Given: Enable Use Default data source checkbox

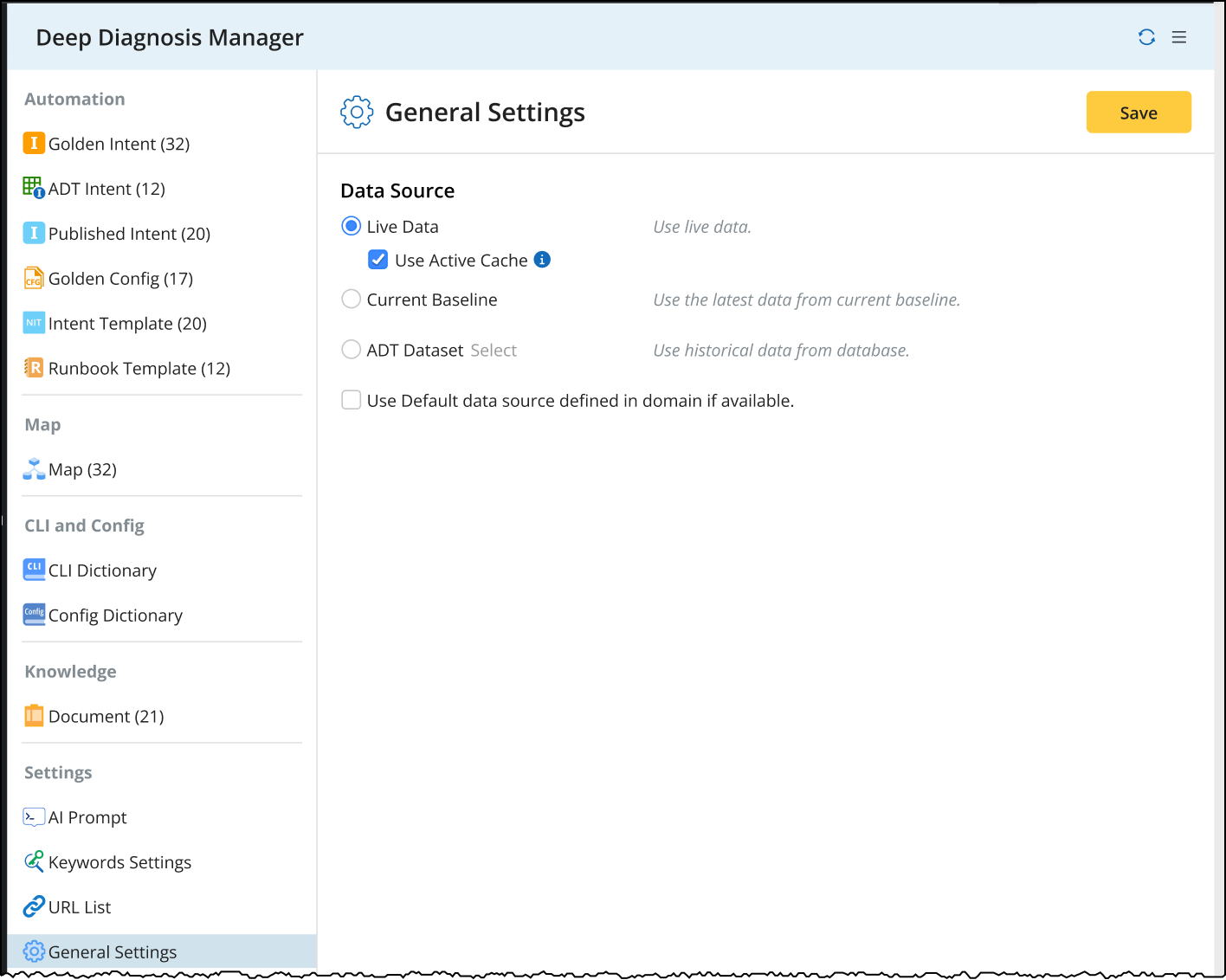Looking at the screenshot, I should tap(352, 400).
